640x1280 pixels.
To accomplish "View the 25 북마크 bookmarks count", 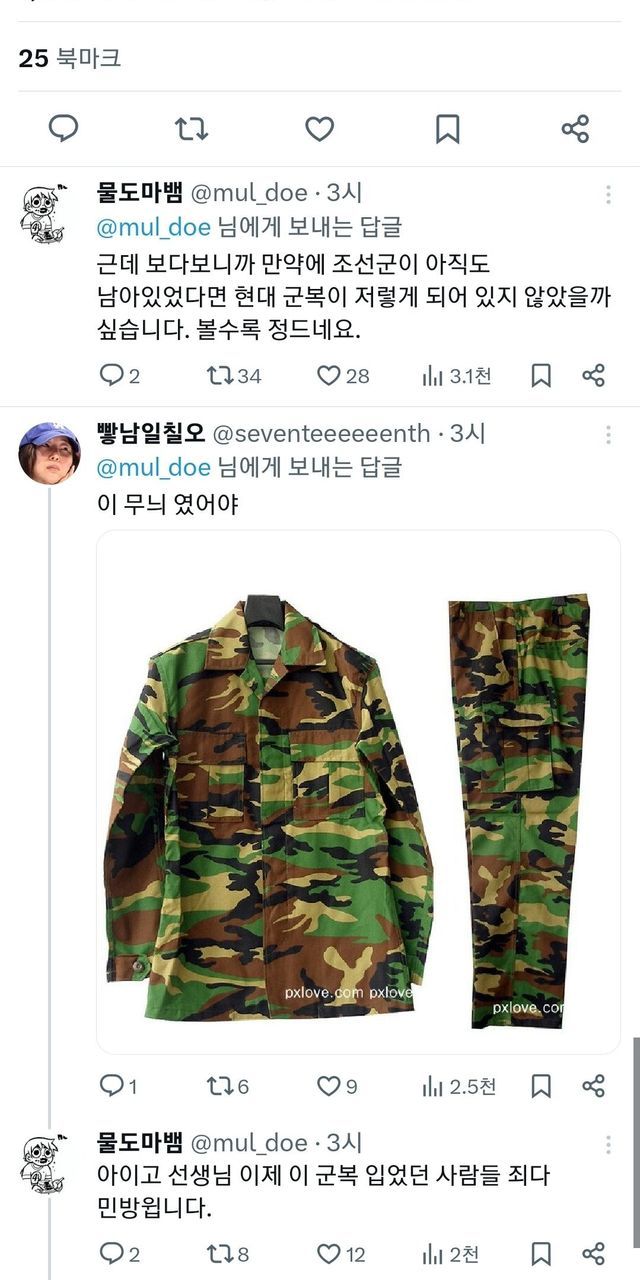I will point(70,58).
